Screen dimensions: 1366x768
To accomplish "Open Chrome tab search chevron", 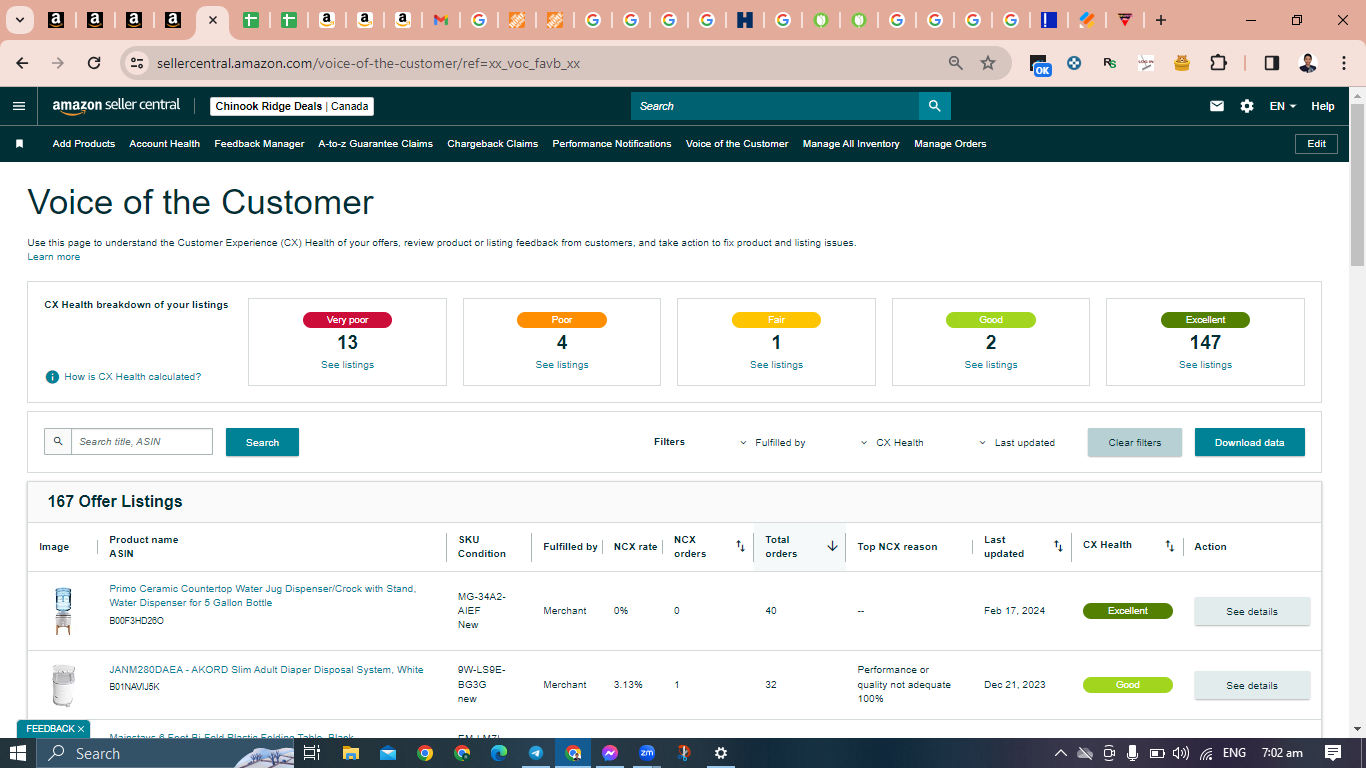I will 19,20.
